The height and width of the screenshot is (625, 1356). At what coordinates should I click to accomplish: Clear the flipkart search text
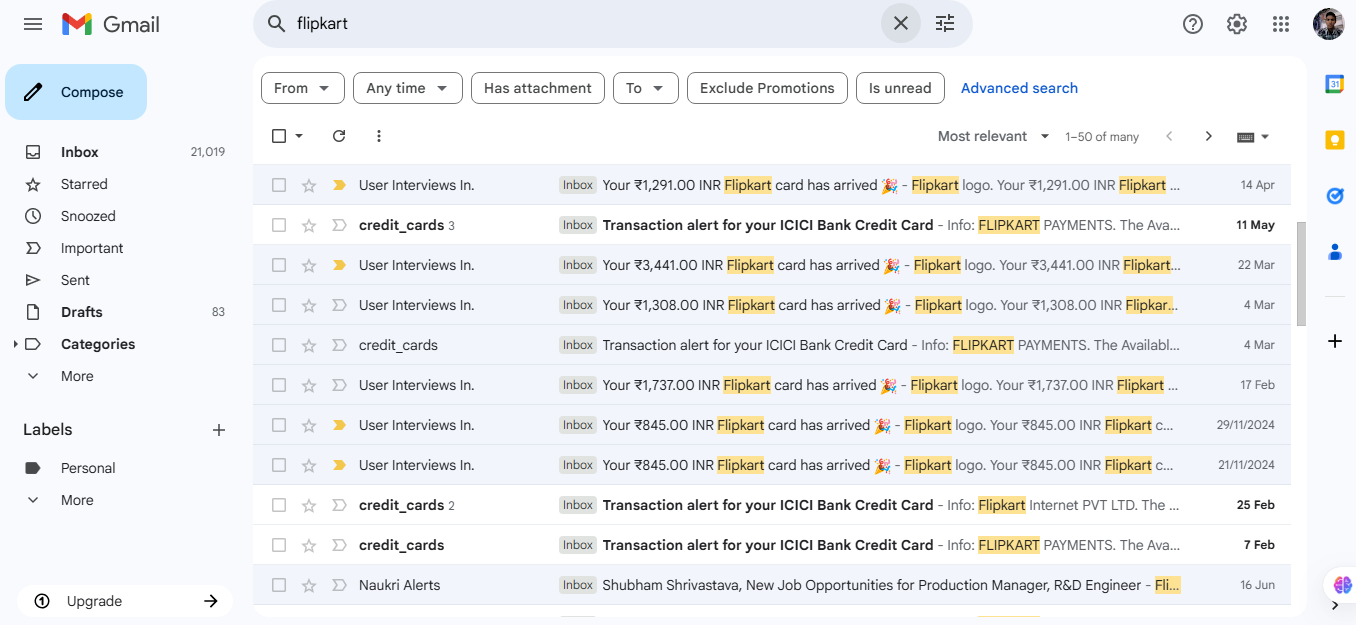pos(900,23)
